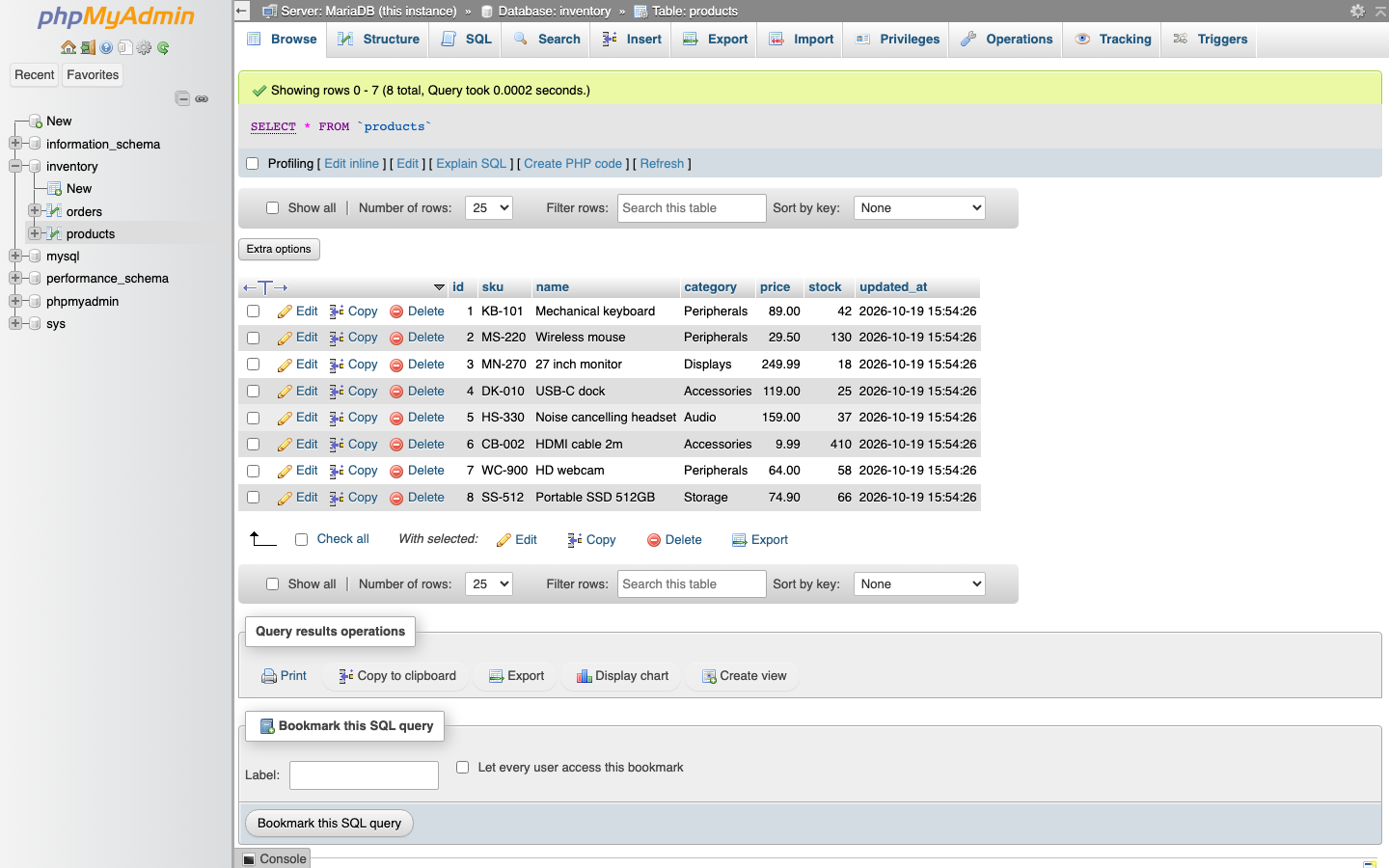1389x868 pixels.
Task: Click the pencil Edit icon for KB-101 row
Action: point(285,312)
